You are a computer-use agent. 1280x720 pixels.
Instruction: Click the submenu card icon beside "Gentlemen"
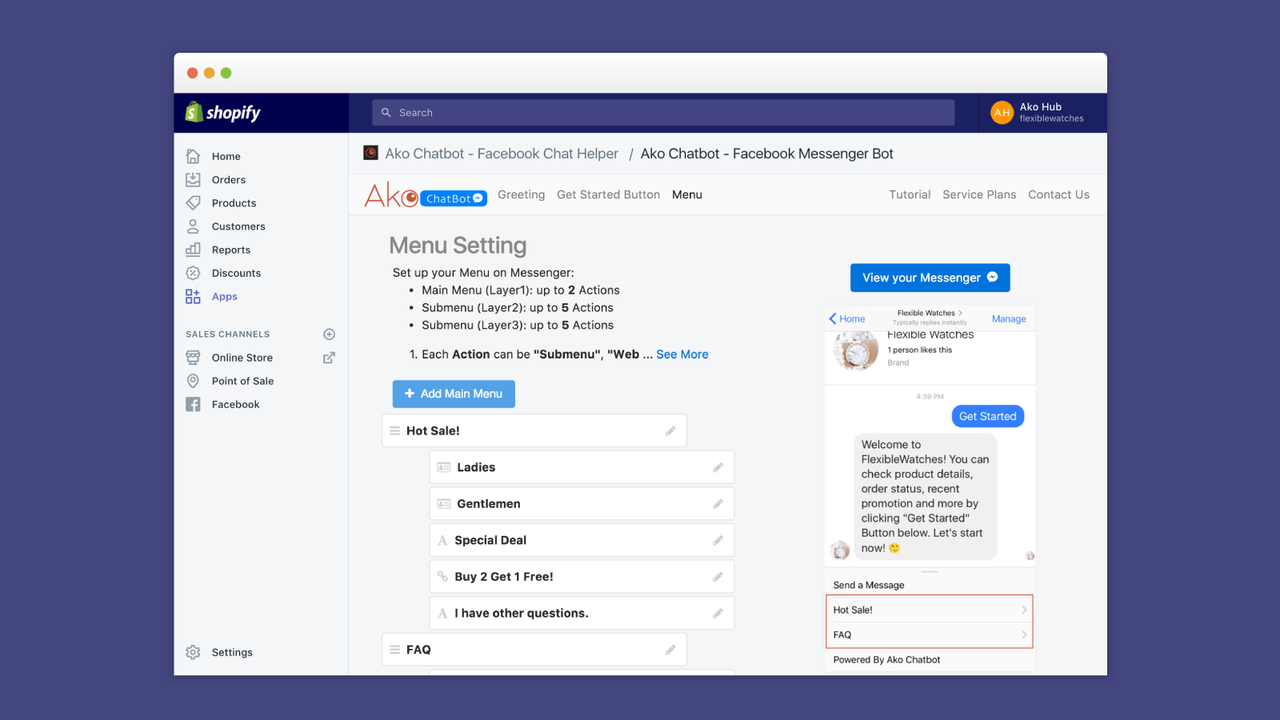coord(443,503)
